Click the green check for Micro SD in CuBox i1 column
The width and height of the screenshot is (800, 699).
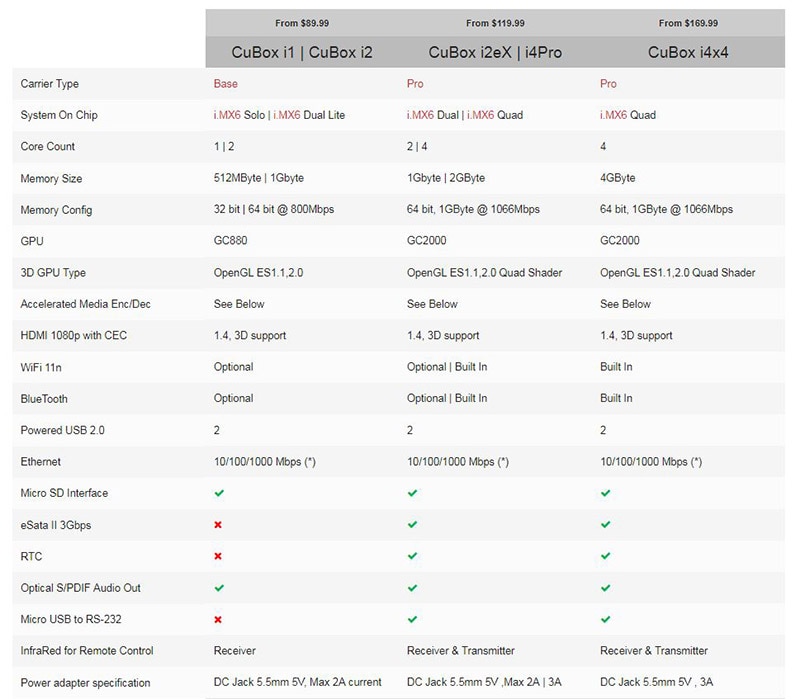(219, 493)
